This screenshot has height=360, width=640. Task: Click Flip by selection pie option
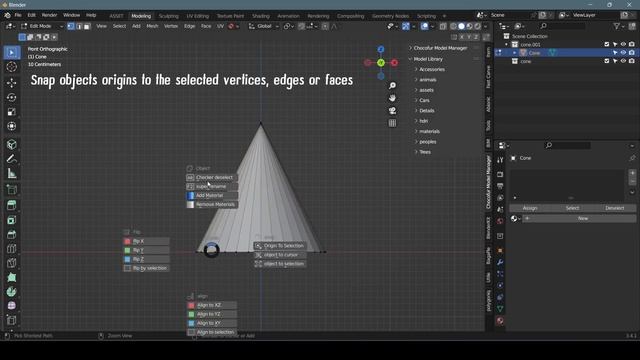pyautogui.click(x=146, y=268)
